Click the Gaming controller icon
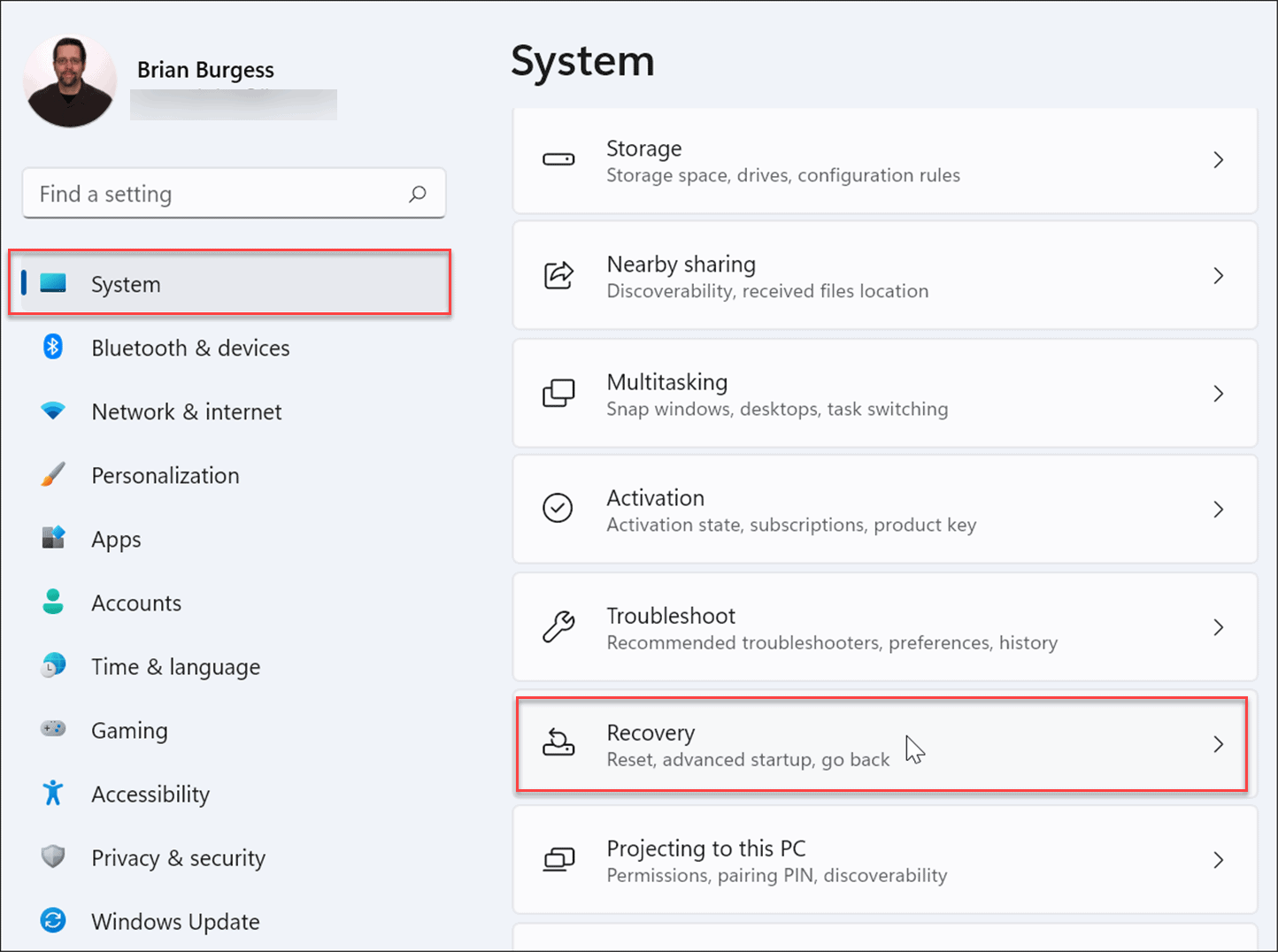Image resolution: width=1278 pixels, height=952 pixels. click(53, 729)
